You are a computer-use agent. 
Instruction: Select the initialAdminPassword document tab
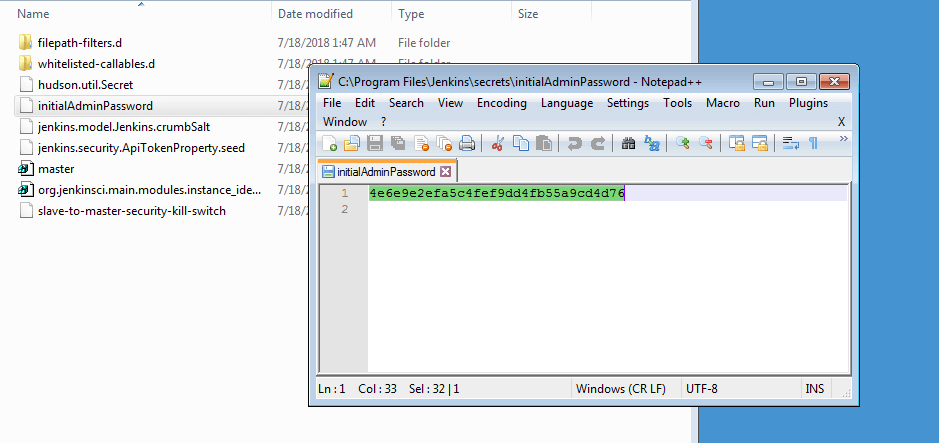pos(386,172)
